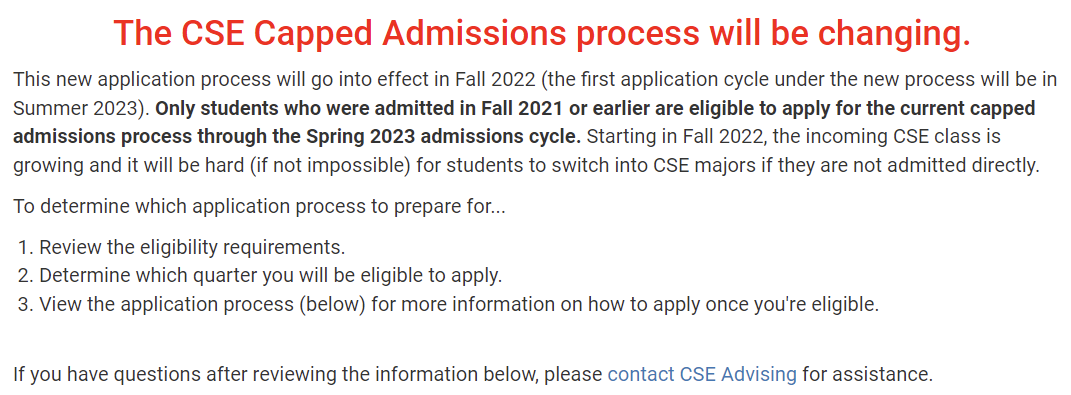Click the list number '3.'
Screen dimensions: 1071x395
(27, 304)
